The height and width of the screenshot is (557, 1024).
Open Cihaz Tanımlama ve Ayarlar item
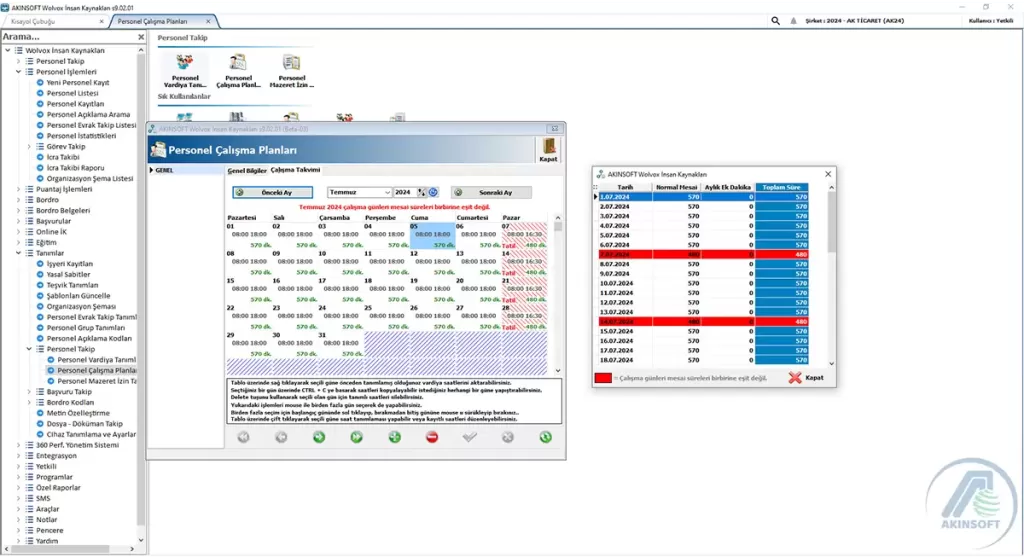pyautogui.click(x=91, y=435)
